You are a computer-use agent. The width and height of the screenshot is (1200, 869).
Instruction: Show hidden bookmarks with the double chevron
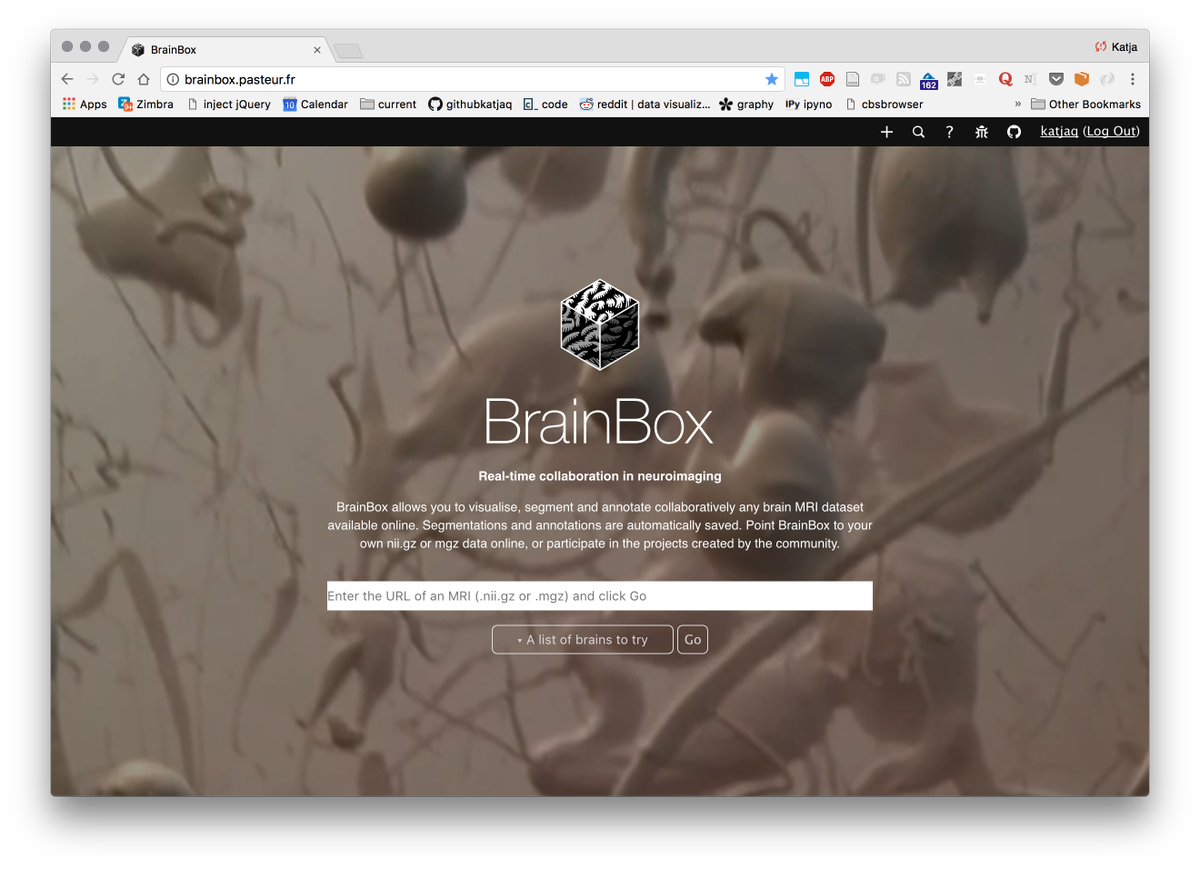point(1018,104)
